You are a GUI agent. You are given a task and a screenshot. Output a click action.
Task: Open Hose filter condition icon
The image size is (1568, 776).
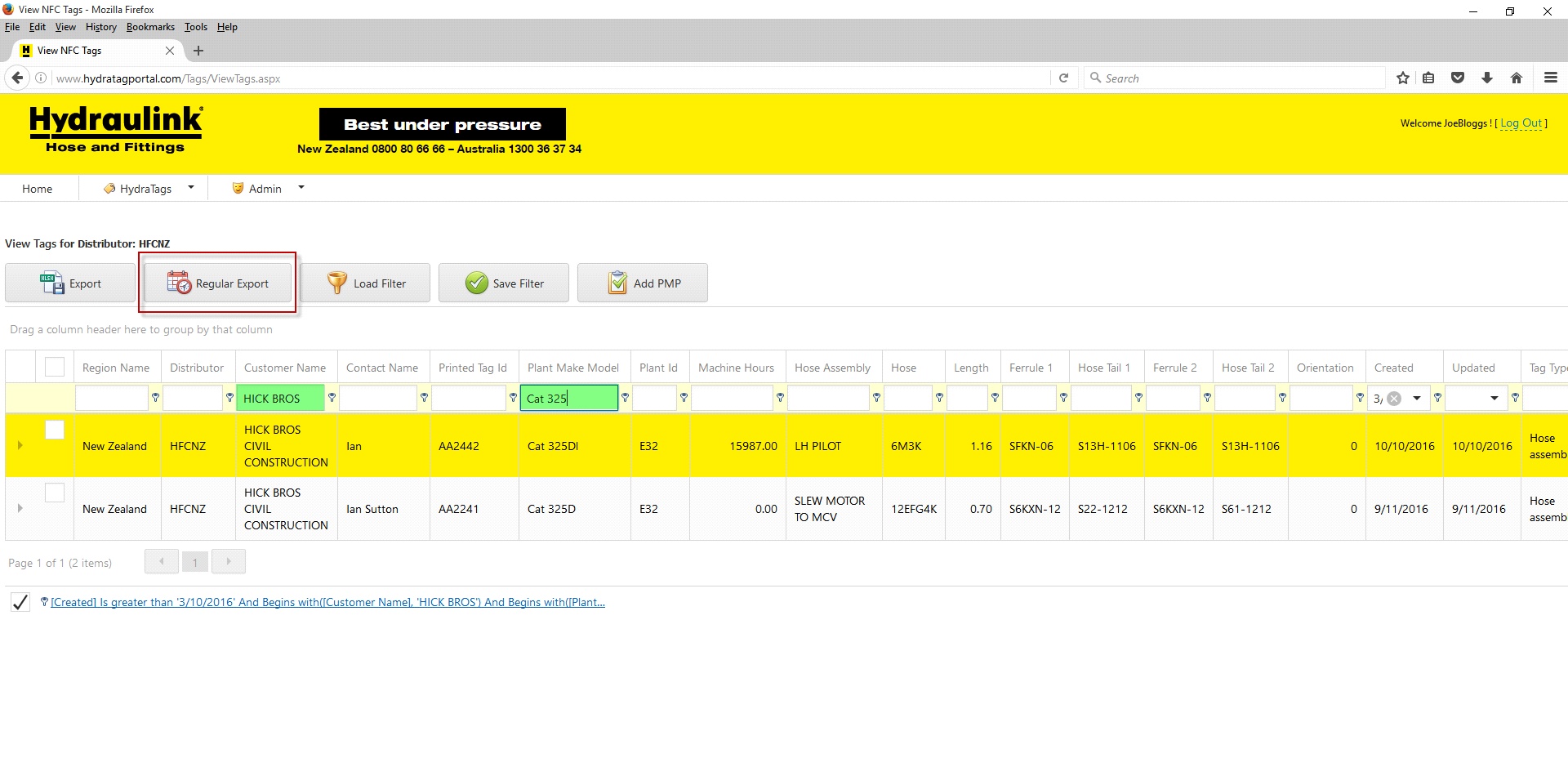coord(939,398)
